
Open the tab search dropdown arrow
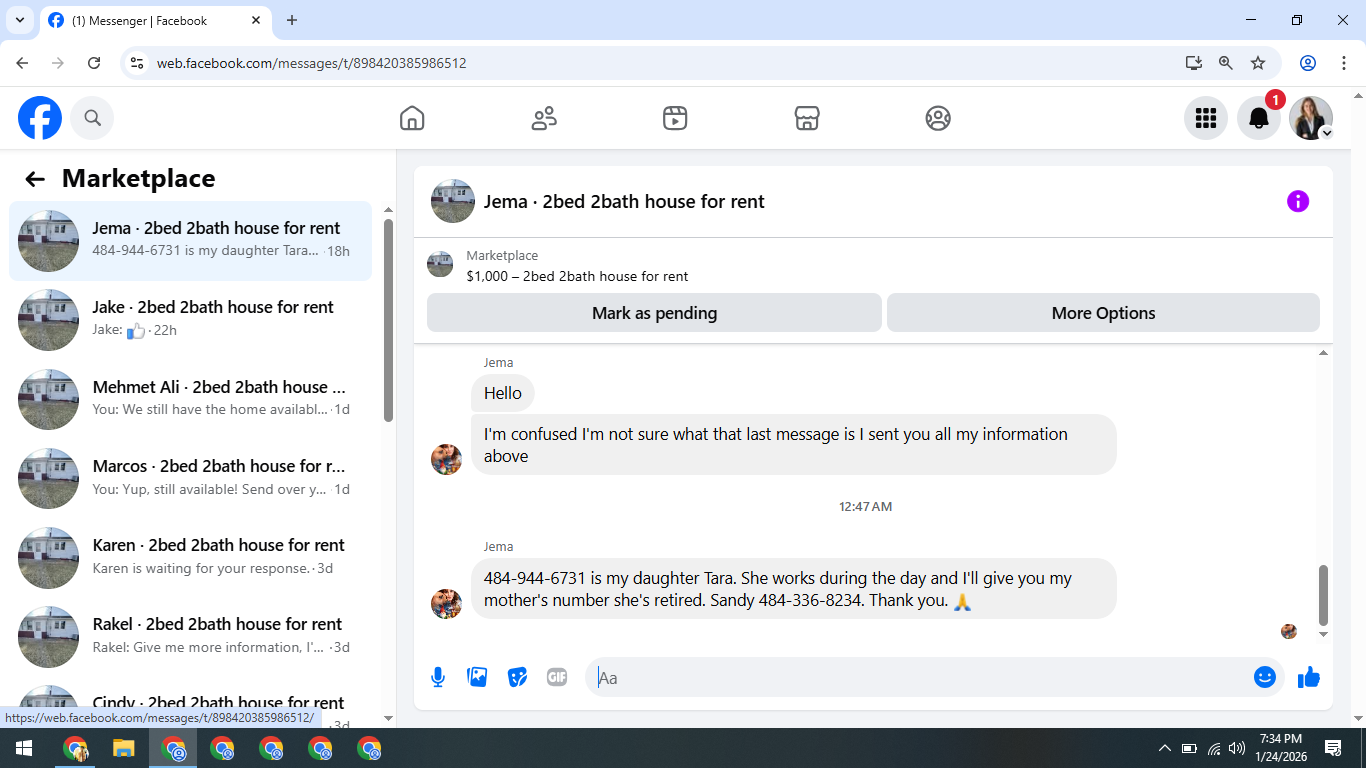click(19, 20)
